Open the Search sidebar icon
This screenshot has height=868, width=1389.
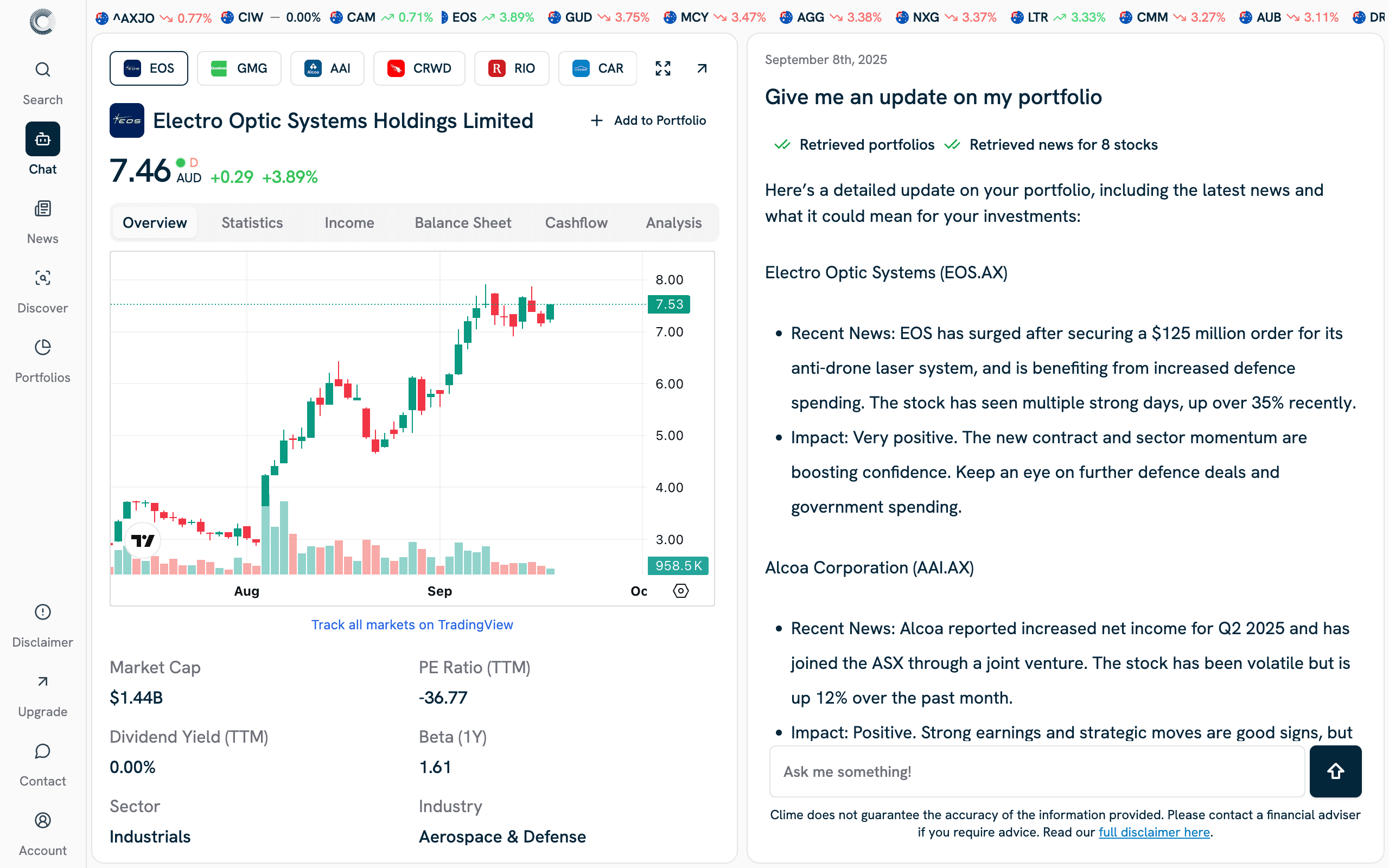pos(42,69)
